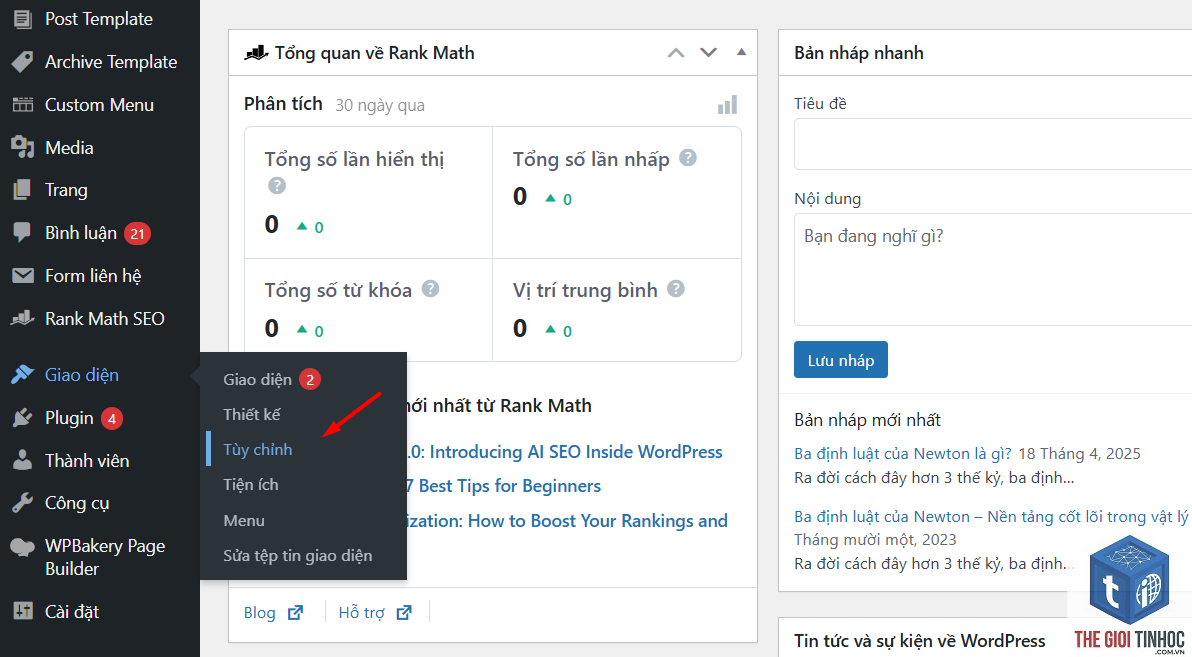Open Form liên hệ in sidebar
Viewport: 1192px width, 657px height.
coord(94,275)
